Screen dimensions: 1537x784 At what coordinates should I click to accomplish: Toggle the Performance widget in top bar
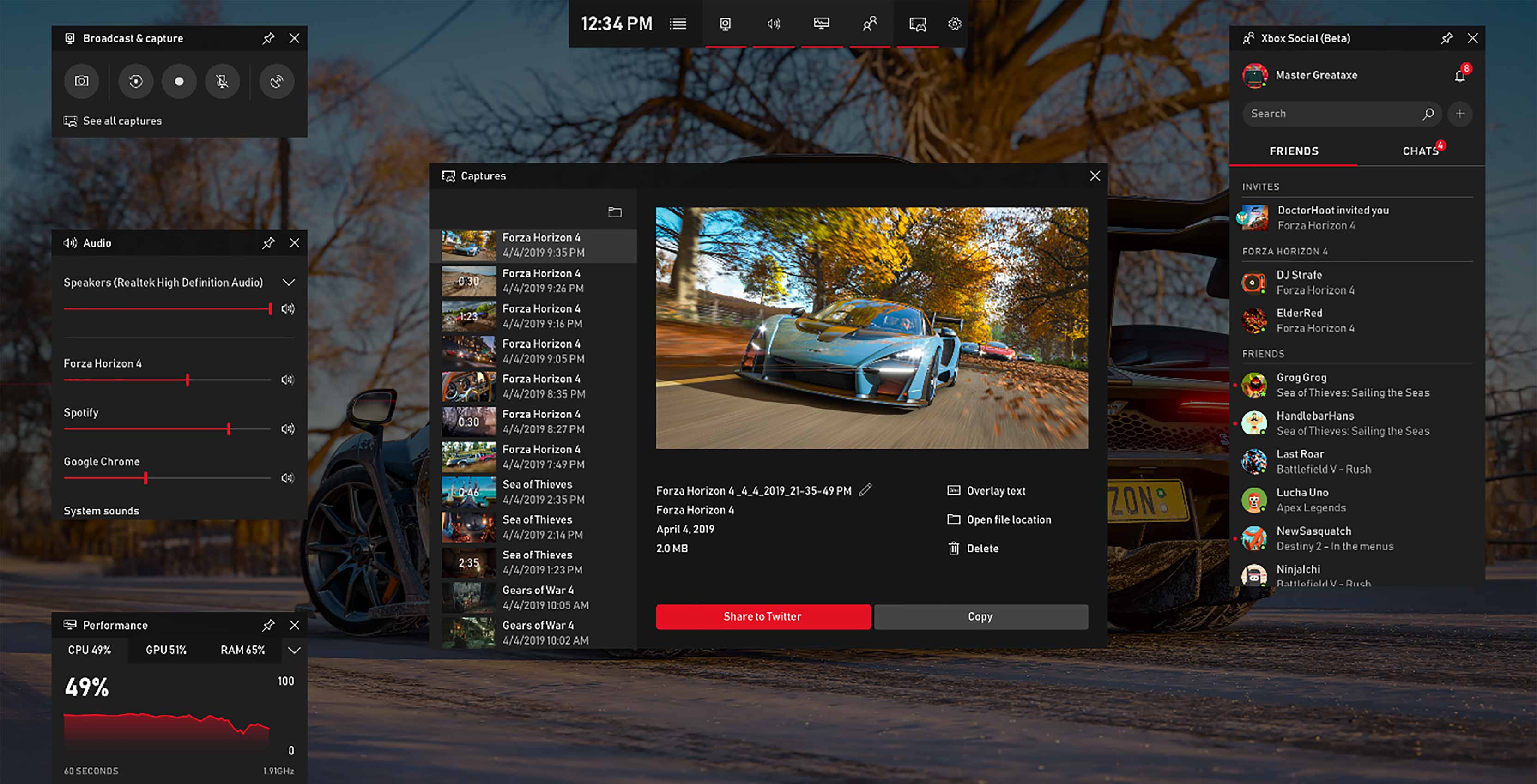click(822, 24)
